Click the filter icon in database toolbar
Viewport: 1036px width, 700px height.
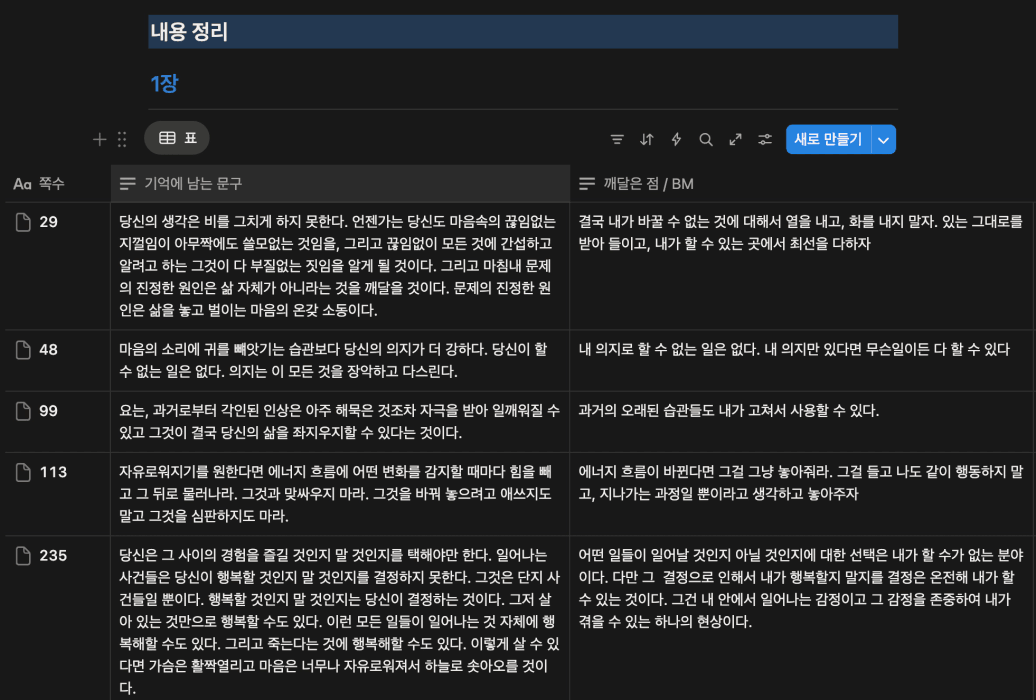[617, 140]
